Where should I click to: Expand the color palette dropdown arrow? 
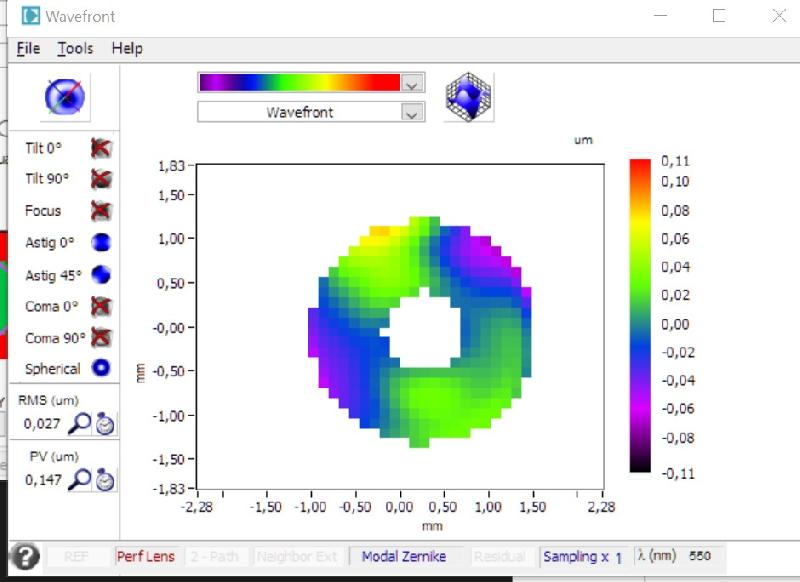[412, 83]
